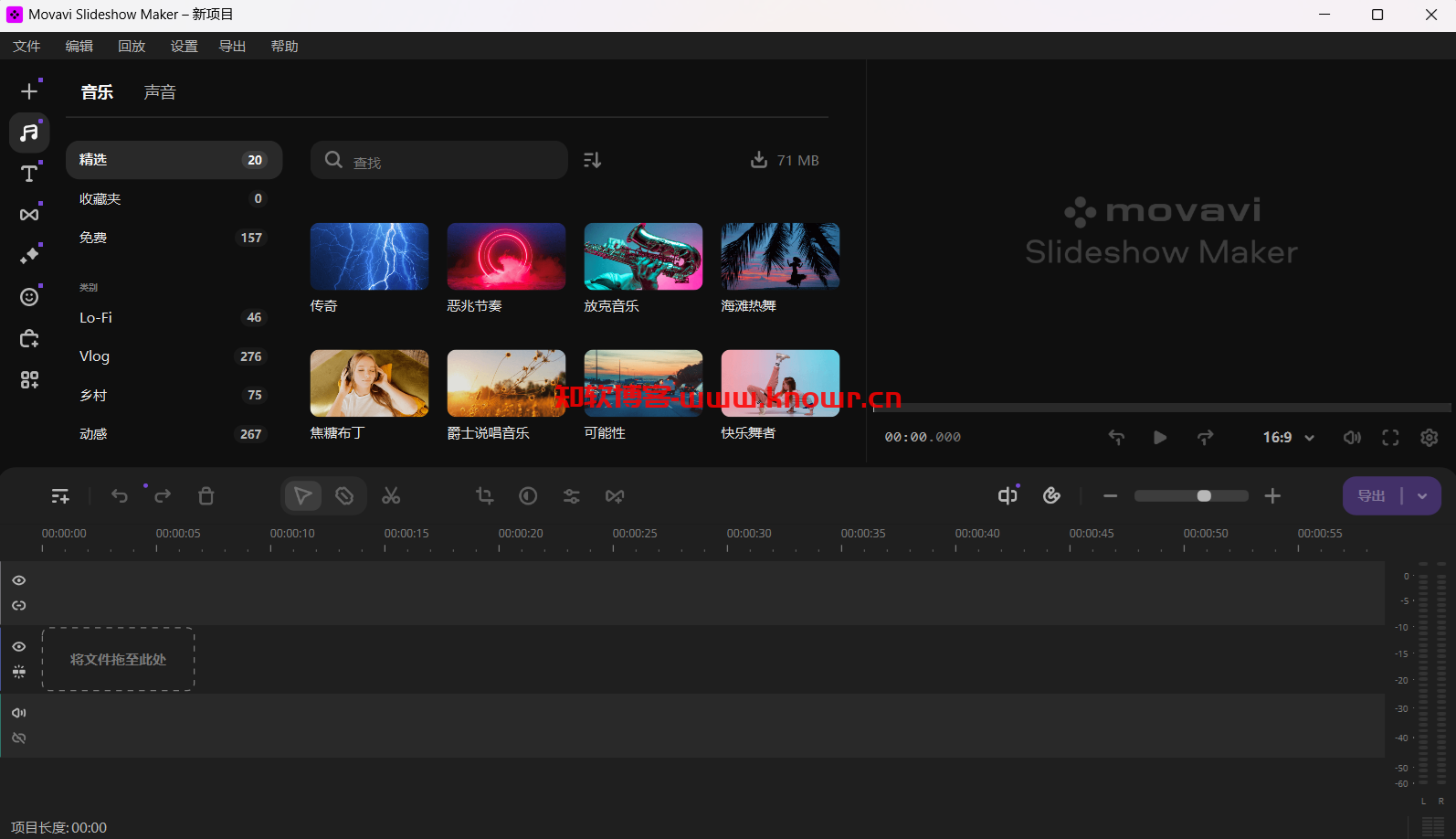Screen dimensions: 1456x839
Task: Open the 编辑 menu
Action: coord(79,46)
